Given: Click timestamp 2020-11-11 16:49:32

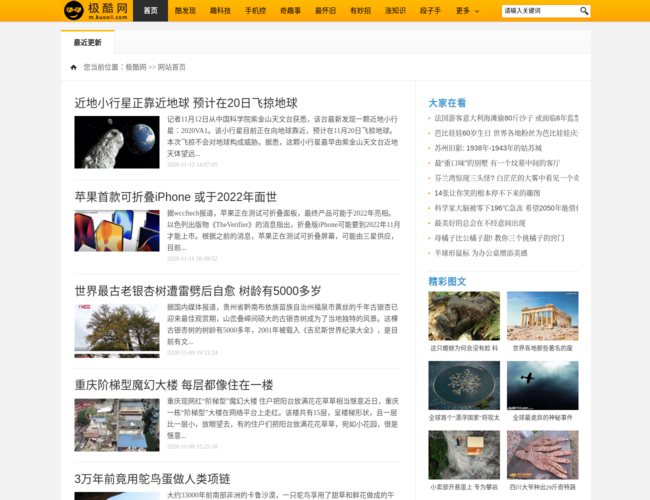Looking at the screenshot, I should pyautogui.click(x=192, y=259).
